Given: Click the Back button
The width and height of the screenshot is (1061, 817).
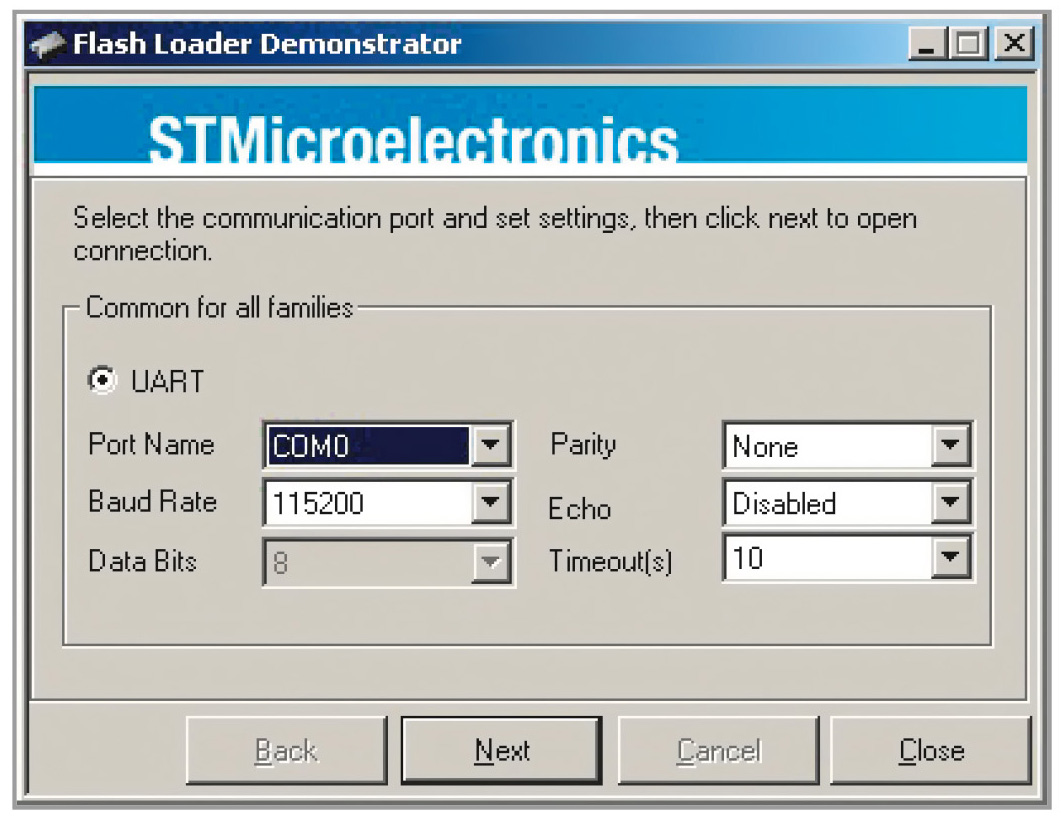Looking at the screenshot, I should pyautogui.click(x=286, y=751).
